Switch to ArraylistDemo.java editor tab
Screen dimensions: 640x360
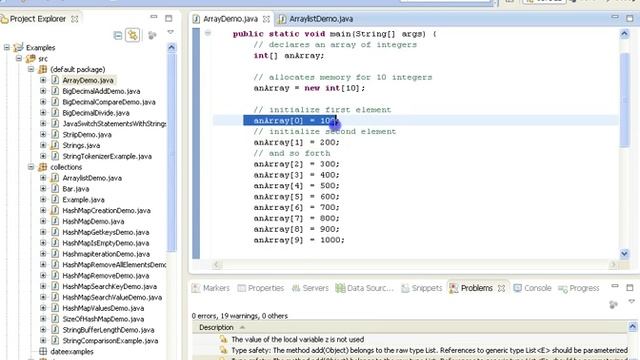(x=321, y=19)
